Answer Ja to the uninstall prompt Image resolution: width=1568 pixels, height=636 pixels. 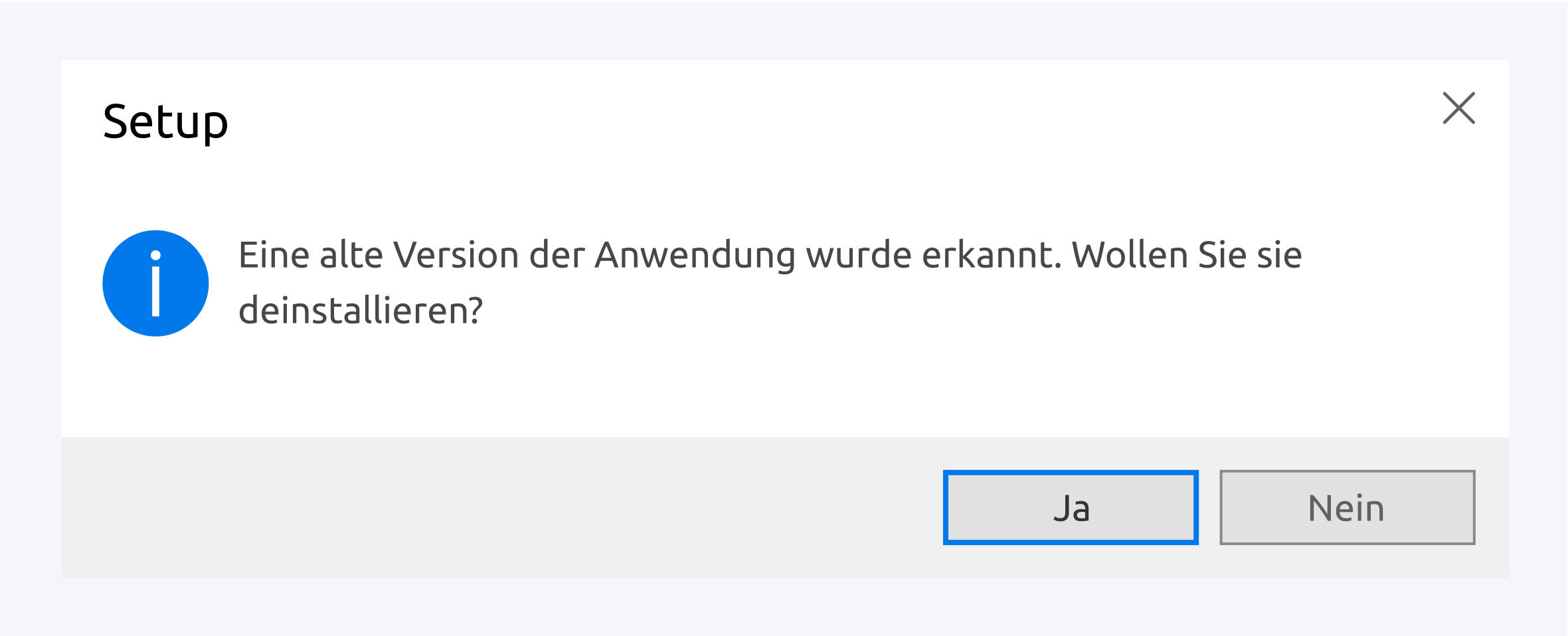(1071, 508)
